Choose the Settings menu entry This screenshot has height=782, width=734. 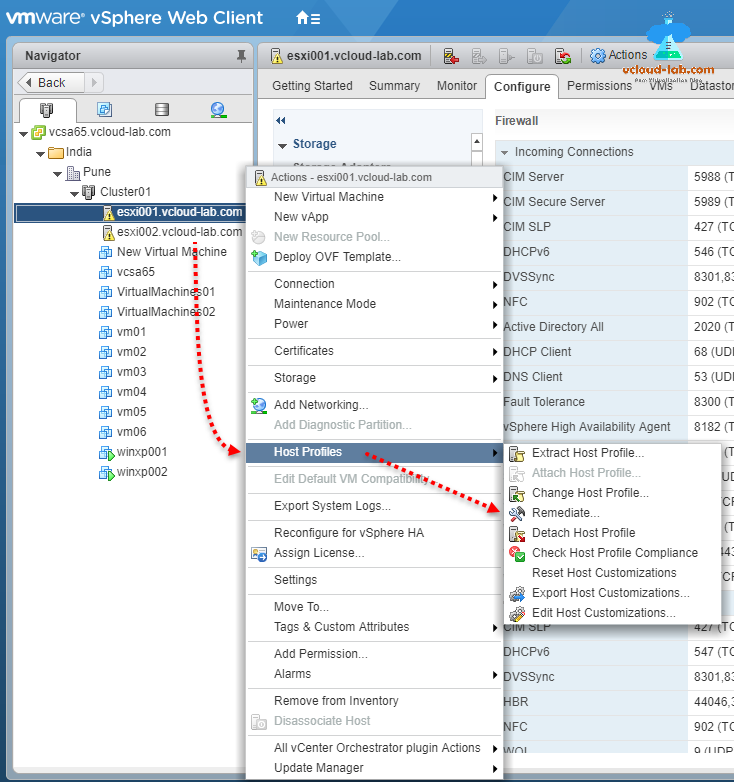(374, 580)
